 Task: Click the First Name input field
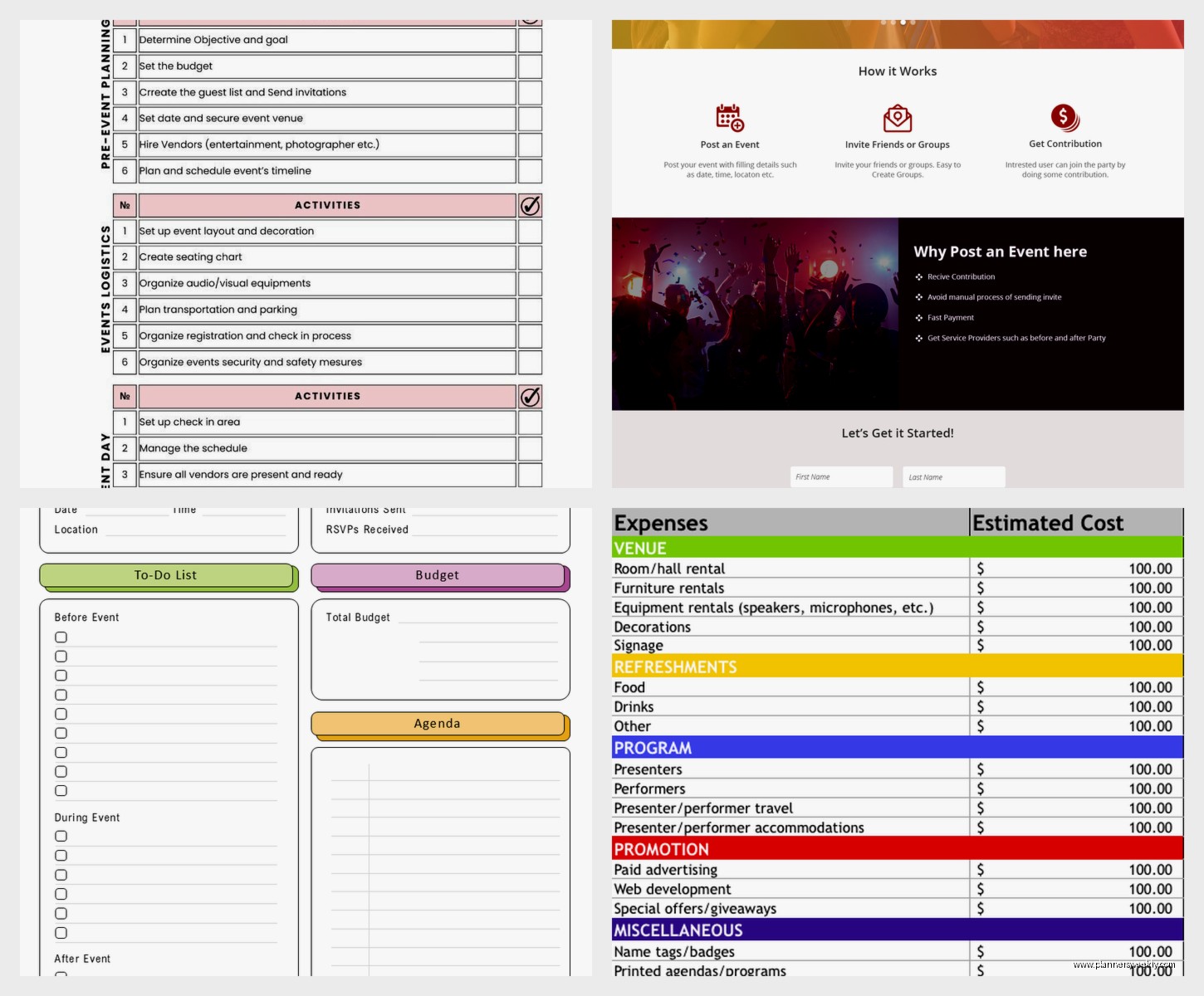pos(841,476)
